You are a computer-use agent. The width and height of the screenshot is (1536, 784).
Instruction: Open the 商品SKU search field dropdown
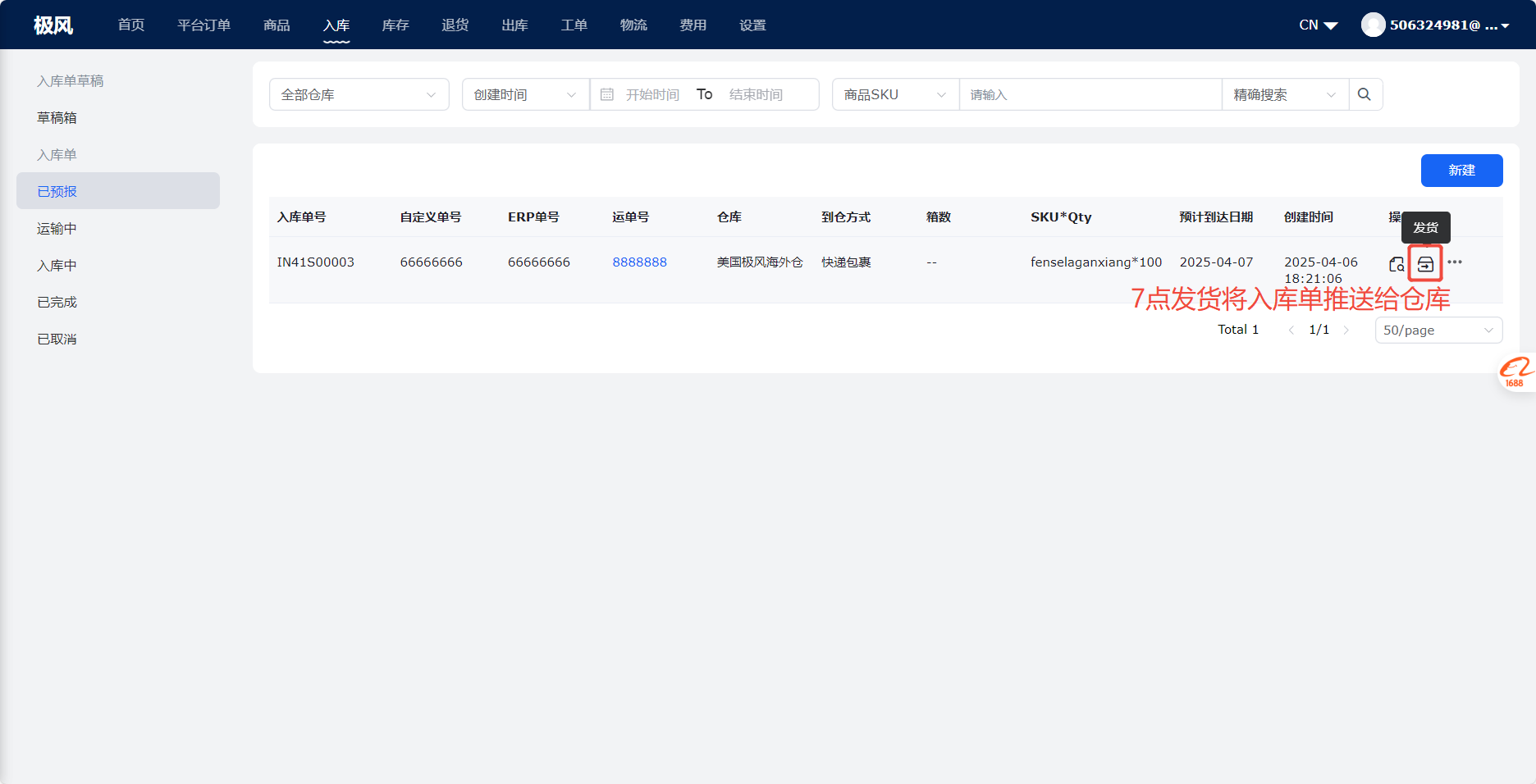pos(894,94)
